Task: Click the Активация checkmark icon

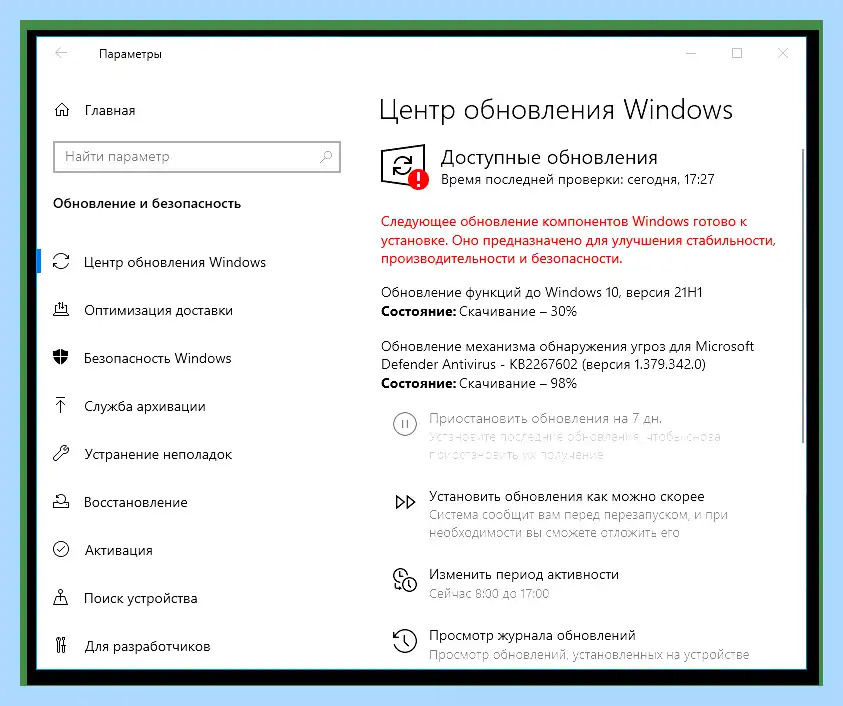Action: (61, 550)
